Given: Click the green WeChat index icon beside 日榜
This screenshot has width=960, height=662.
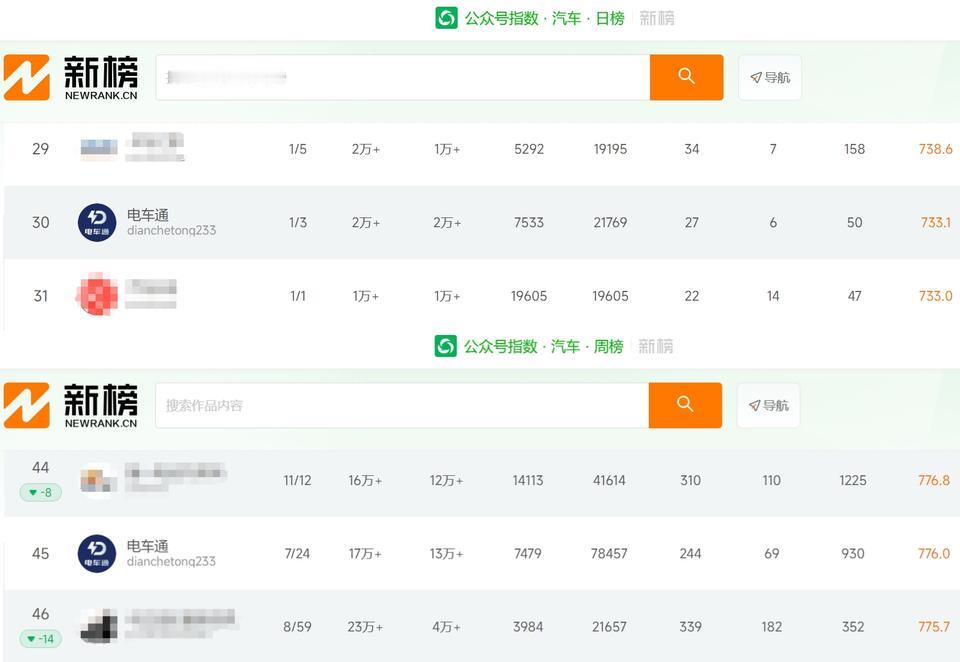Looking at the screenshot, I should click(446, 18).
